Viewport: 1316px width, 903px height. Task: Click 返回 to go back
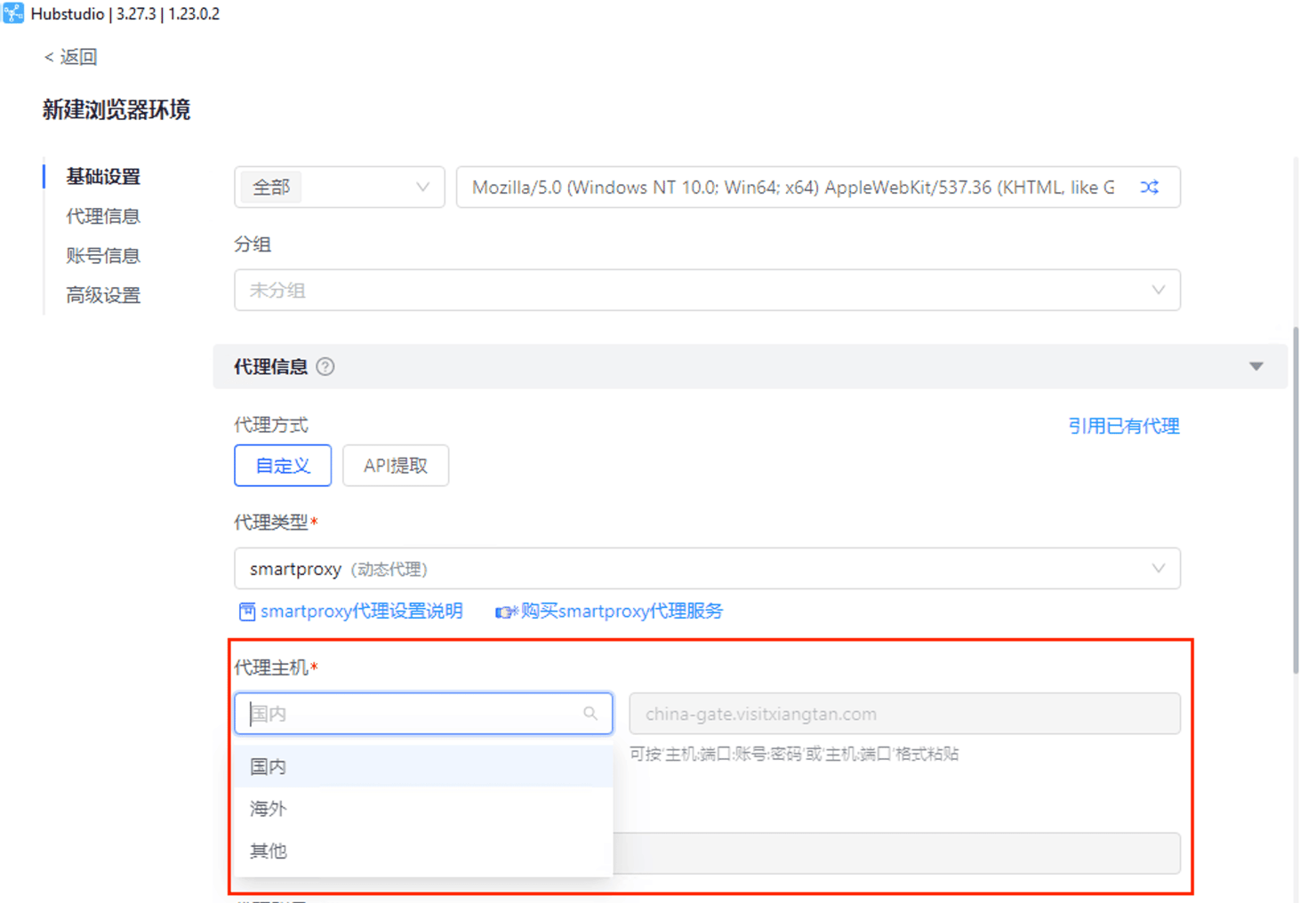tap(71, 57)
